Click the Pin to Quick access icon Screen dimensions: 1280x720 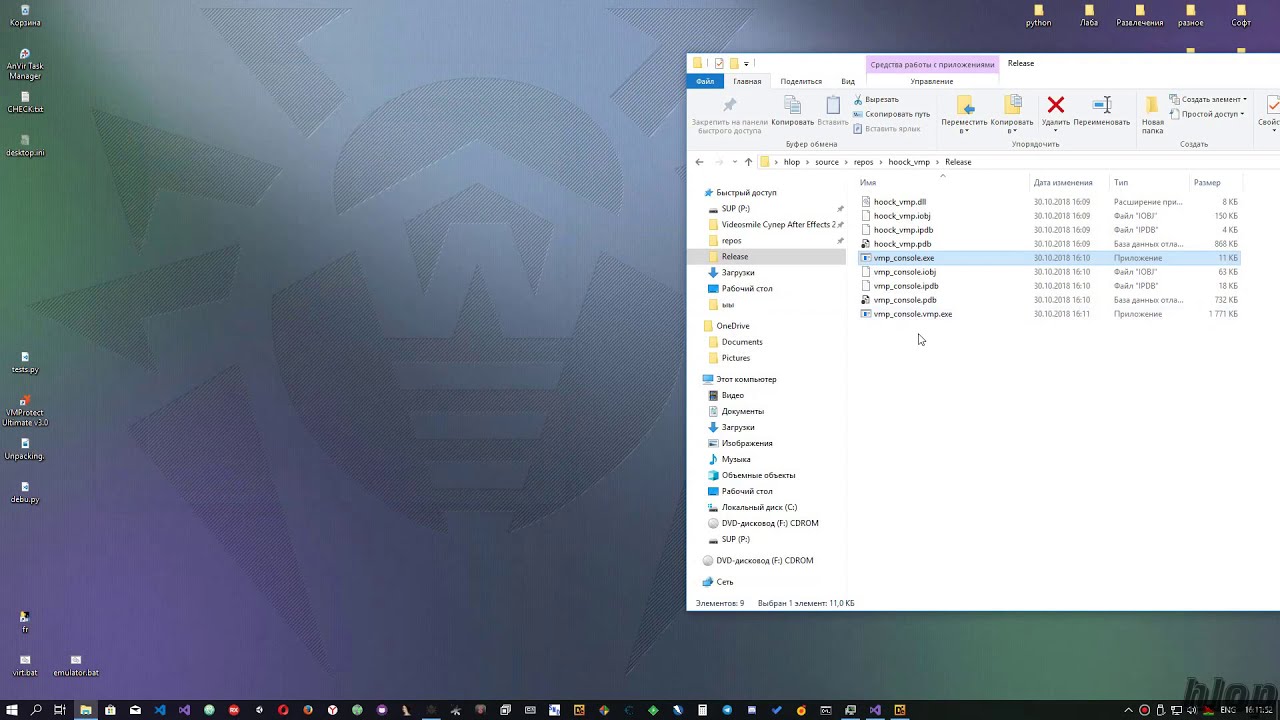point(729,106)
